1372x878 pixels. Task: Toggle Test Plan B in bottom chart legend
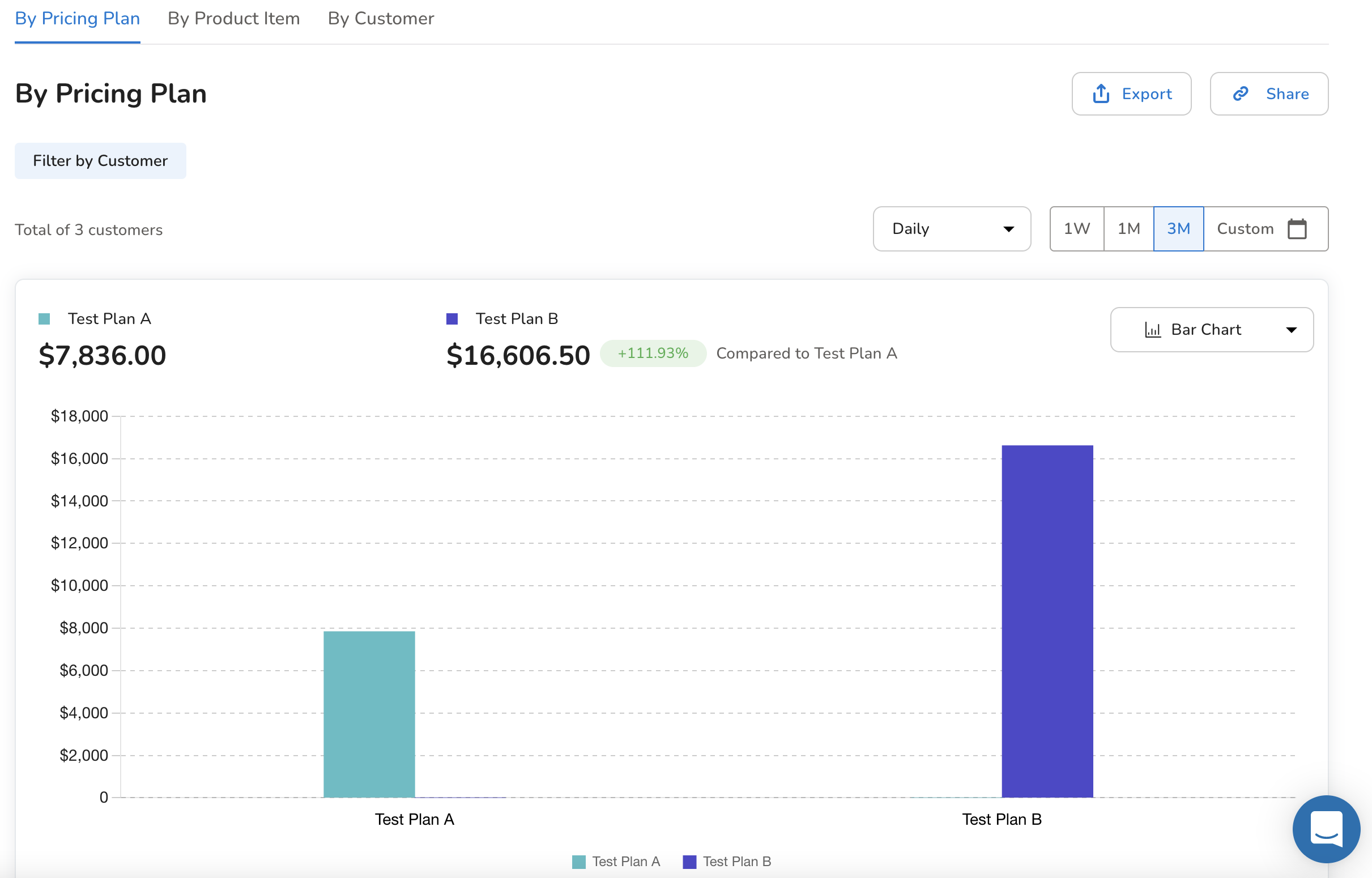click(x=727, y=862)
